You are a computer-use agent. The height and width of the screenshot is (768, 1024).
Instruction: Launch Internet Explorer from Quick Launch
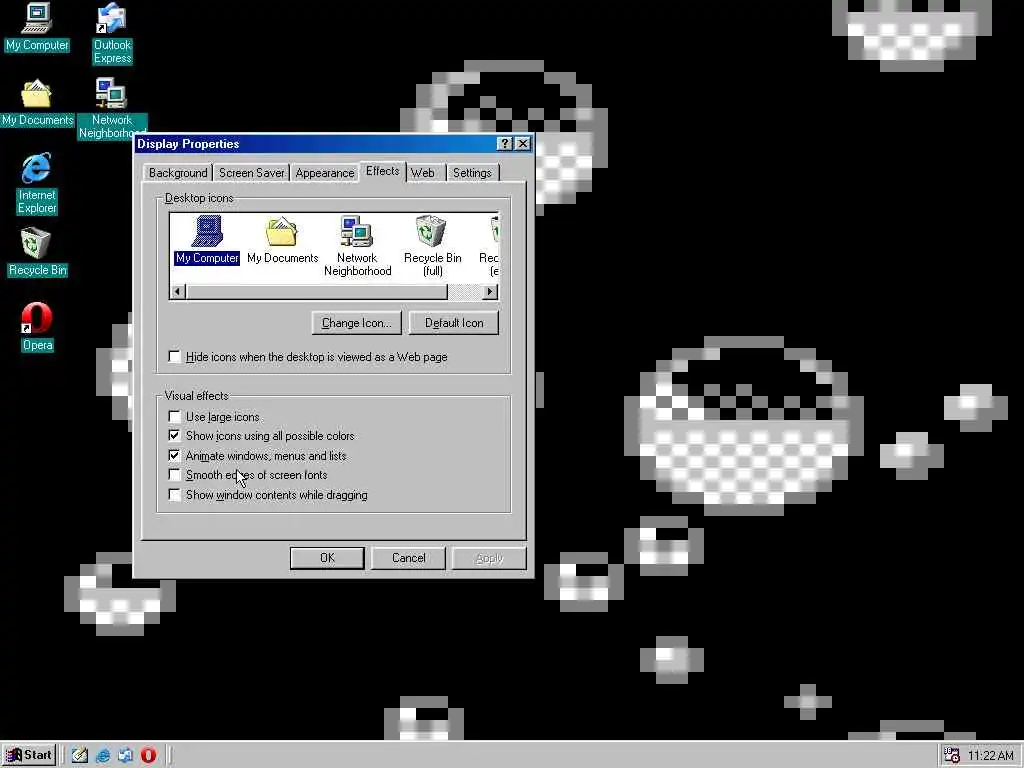pos(103,755)
